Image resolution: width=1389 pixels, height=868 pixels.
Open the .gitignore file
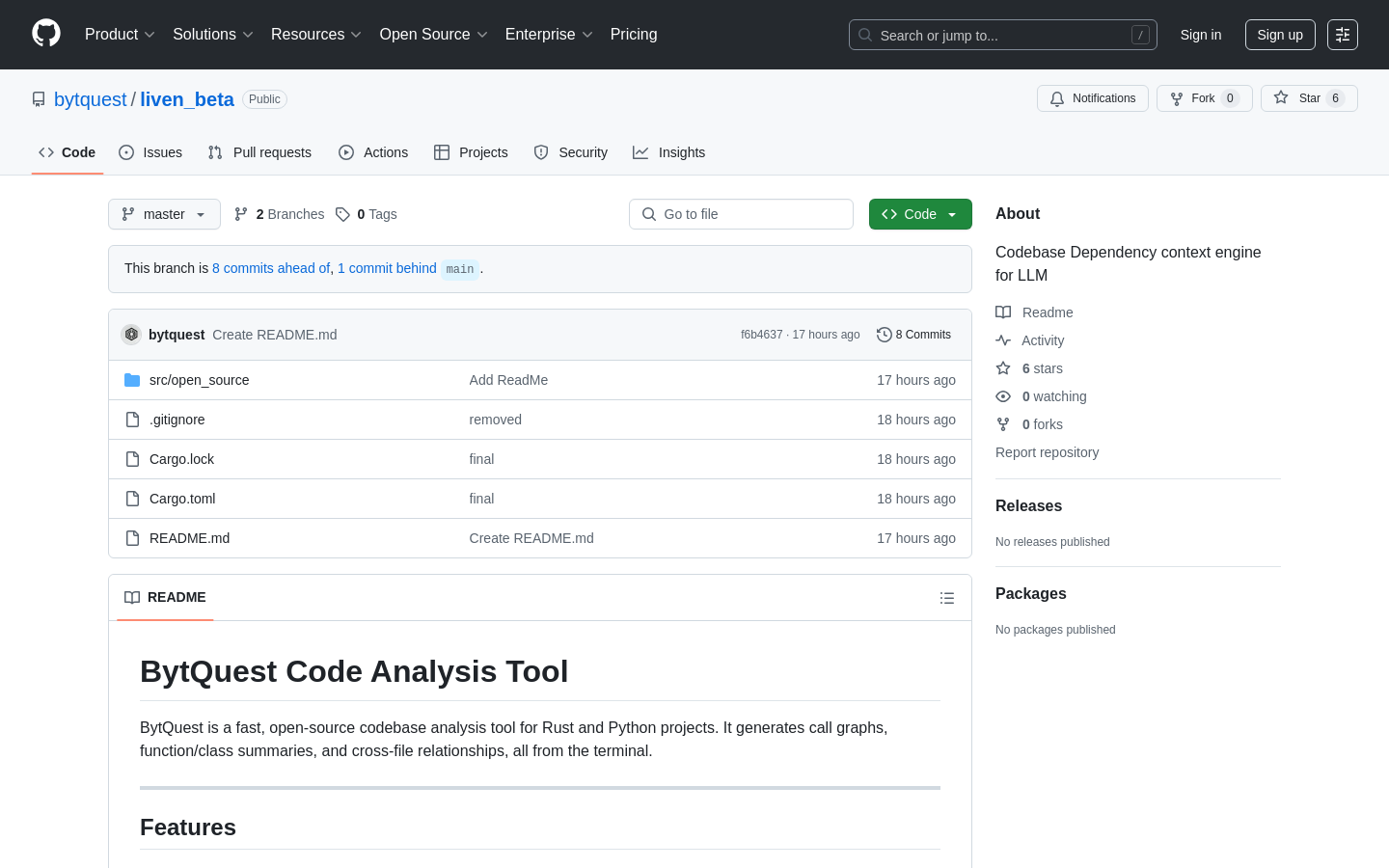tap(177, 420)
